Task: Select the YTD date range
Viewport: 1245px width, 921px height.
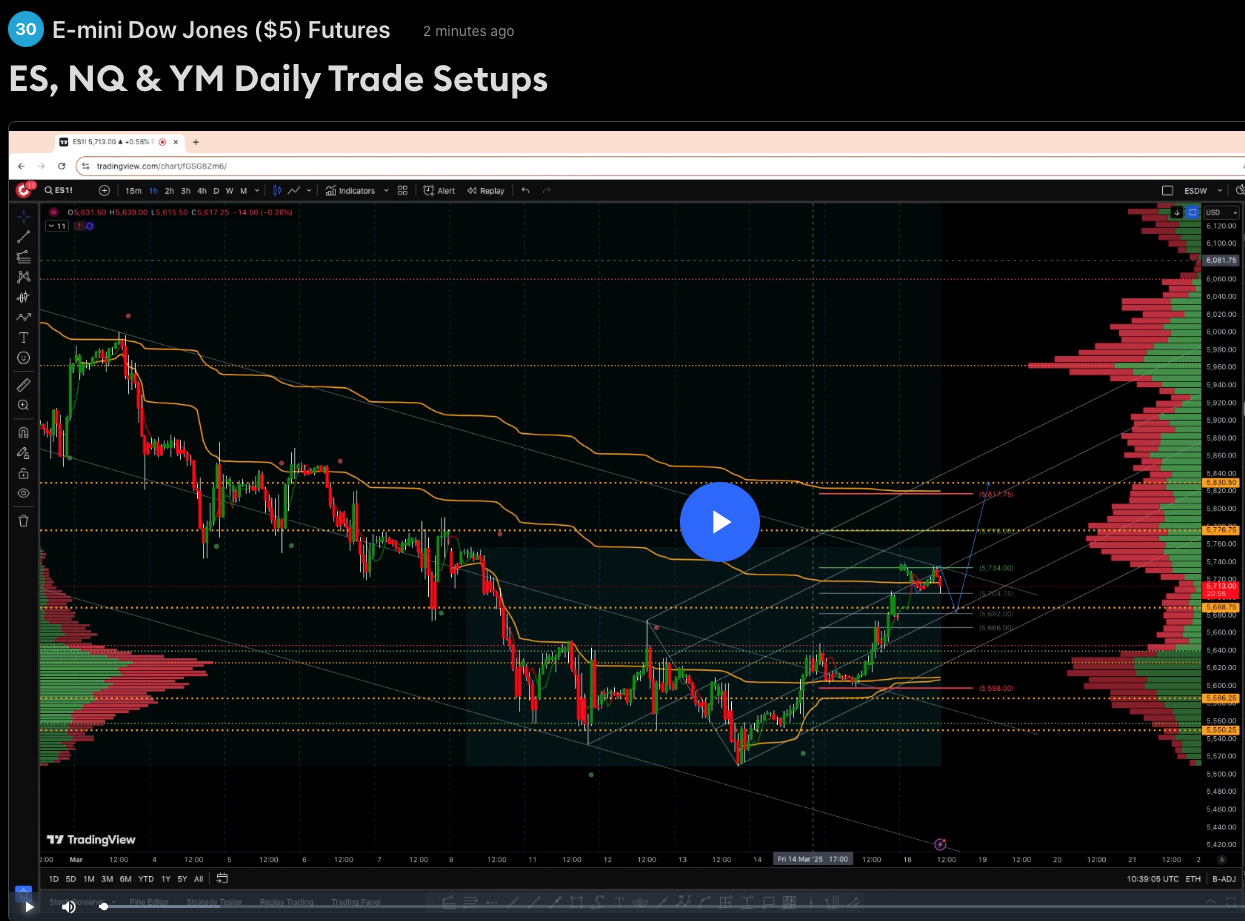Action: pos(146,879)
